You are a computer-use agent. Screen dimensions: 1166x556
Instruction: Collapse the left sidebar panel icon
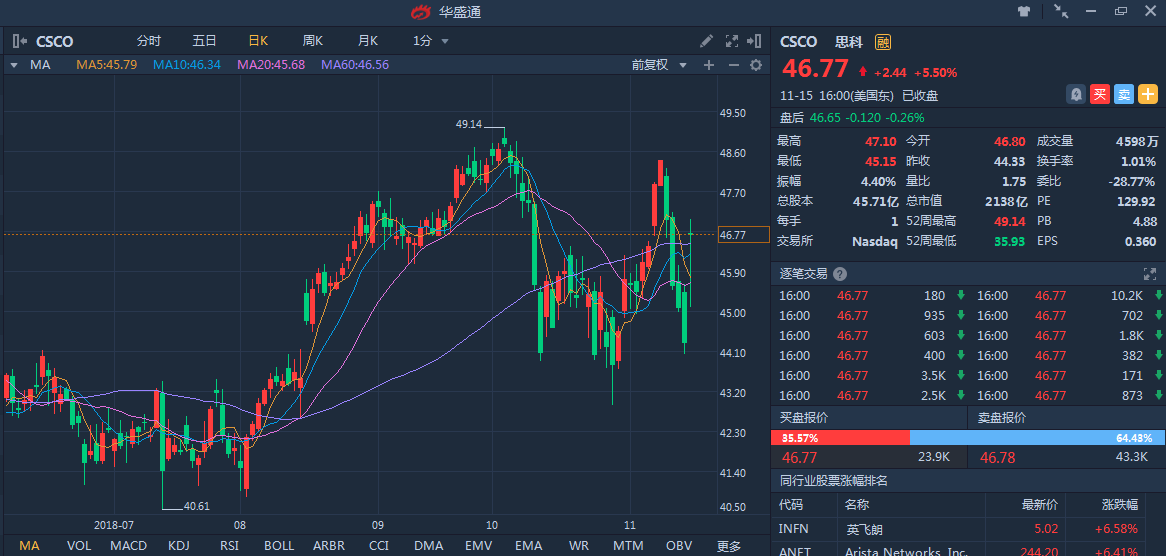pos(19,41)
